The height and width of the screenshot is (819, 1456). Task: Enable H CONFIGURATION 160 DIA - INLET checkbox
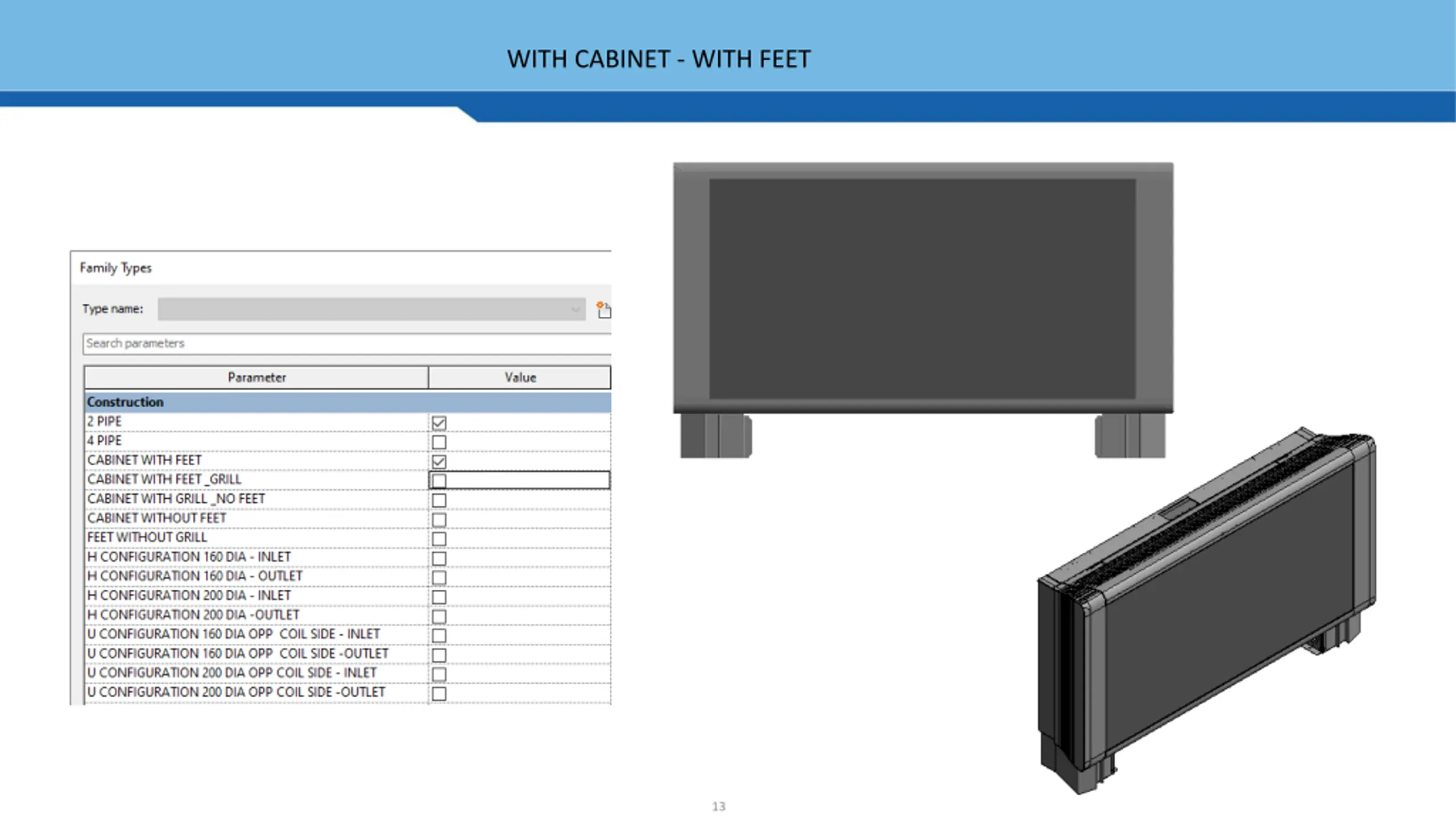click(x=439, y=558)
